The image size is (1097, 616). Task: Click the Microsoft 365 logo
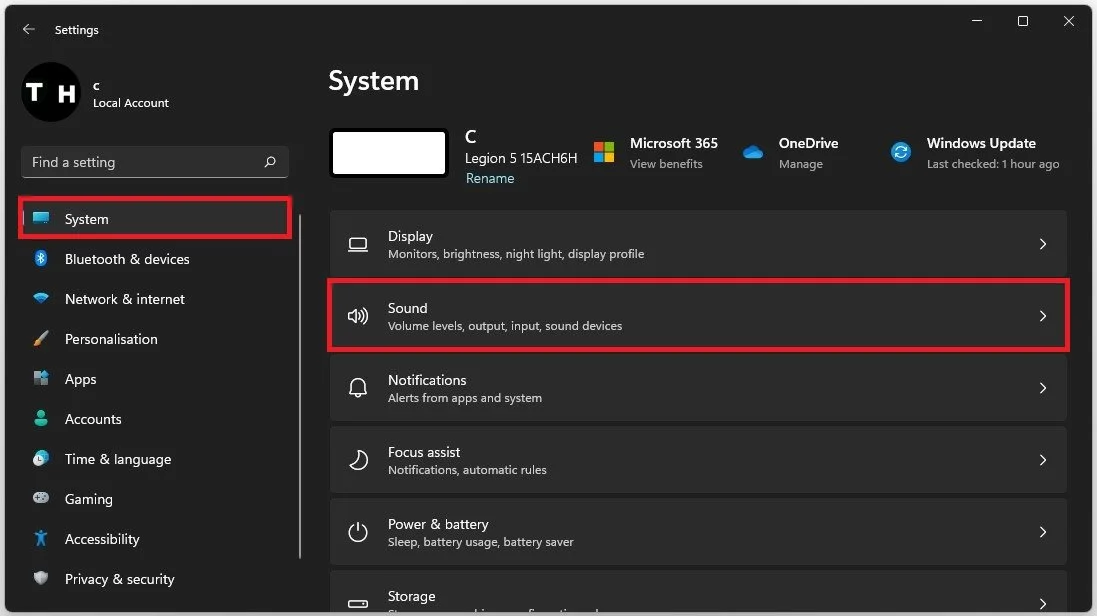pos(604,152)
